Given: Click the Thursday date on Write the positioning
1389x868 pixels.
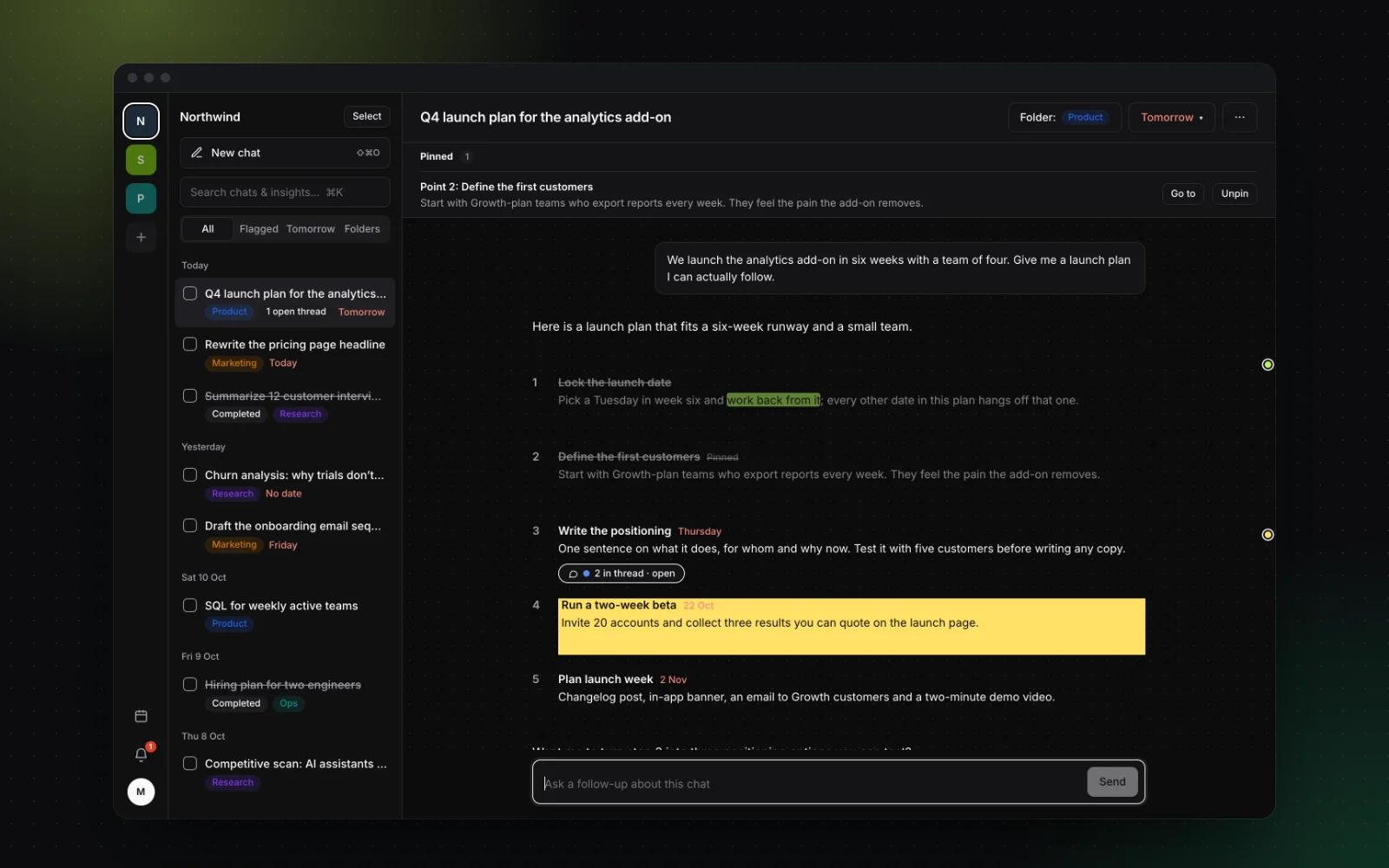Looking at the screenshot, I should click(700, 531).
